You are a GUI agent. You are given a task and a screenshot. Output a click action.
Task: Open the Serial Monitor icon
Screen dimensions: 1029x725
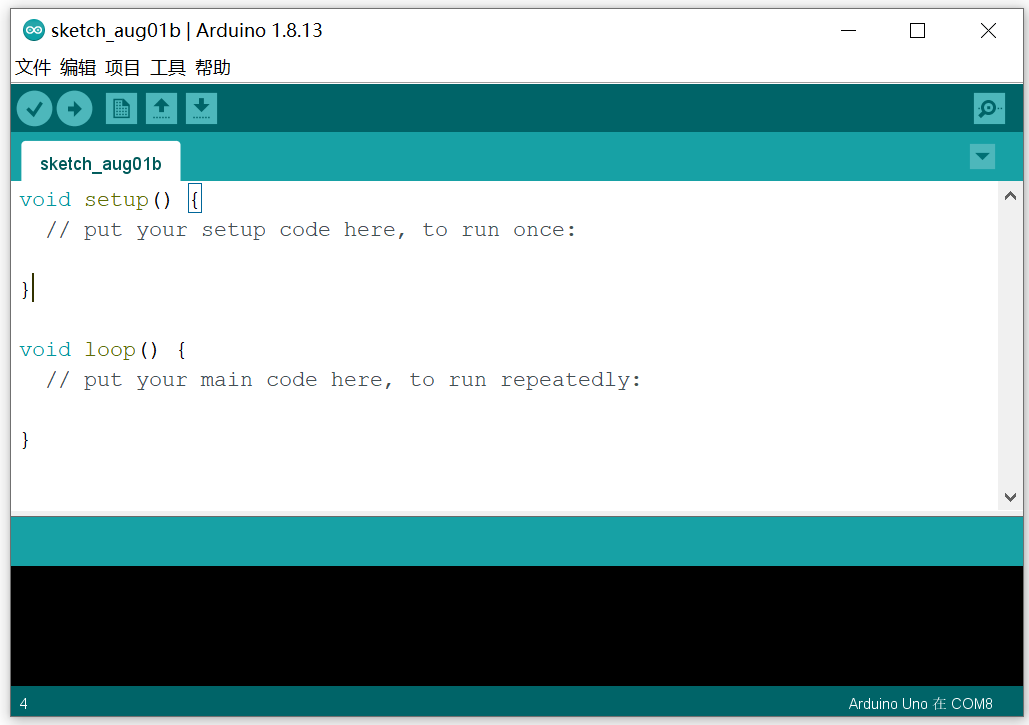click(988, 108)
